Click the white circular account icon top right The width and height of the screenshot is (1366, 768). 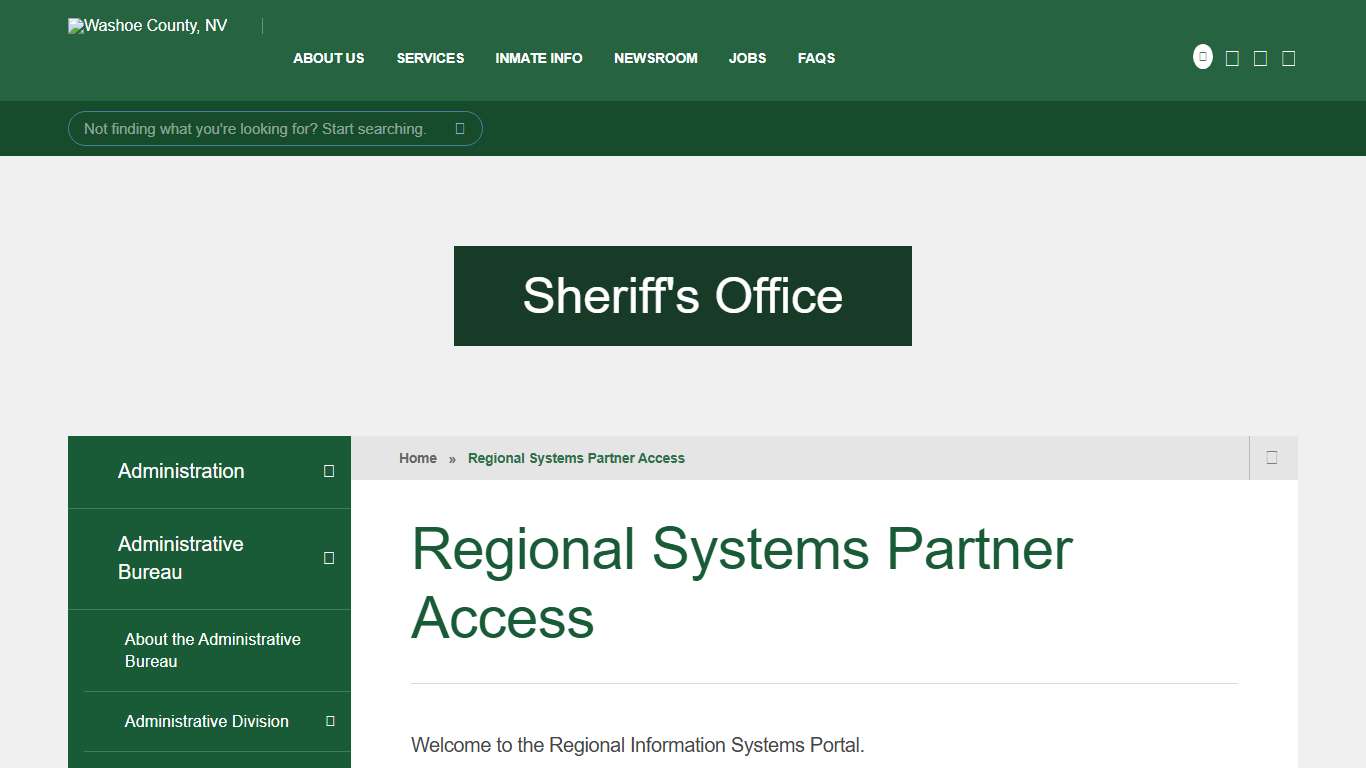(1202, 56)
